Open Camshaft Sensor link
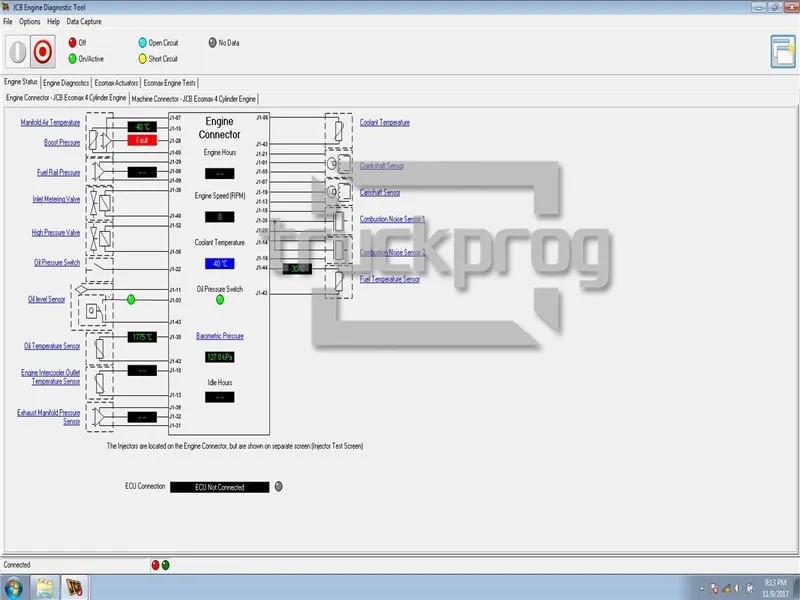This screenshot has height=600, width=800. 380,192
